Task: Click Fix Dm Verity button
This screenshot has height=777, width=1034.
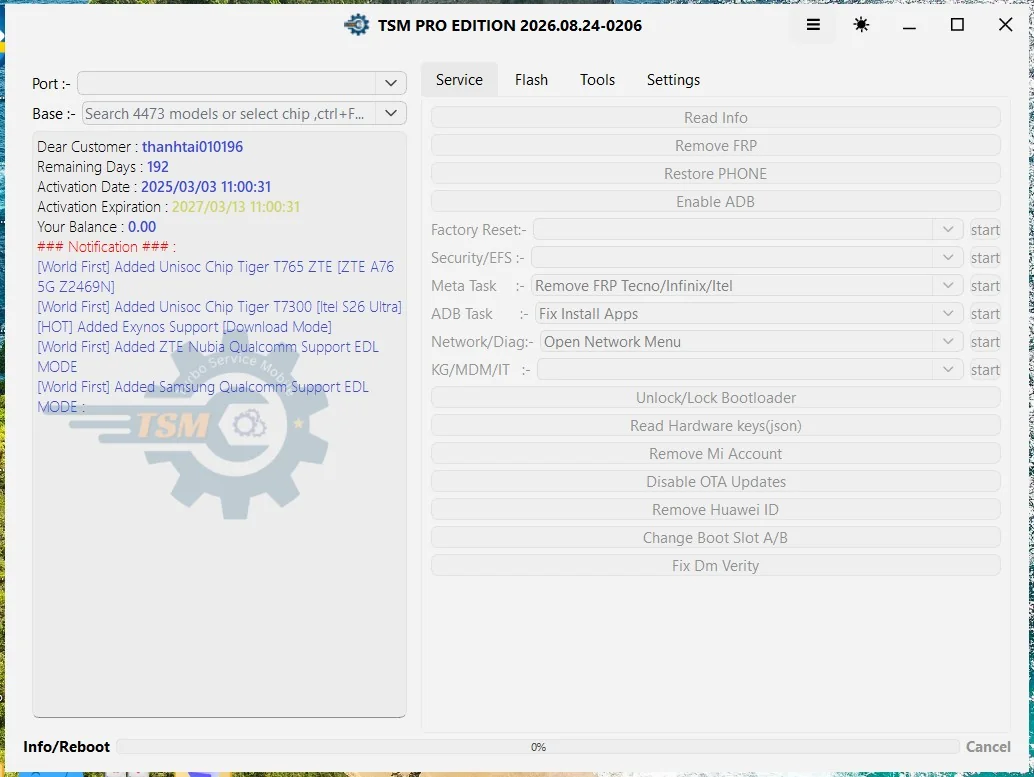Action: pyautogui.click(x=715, y=566)
